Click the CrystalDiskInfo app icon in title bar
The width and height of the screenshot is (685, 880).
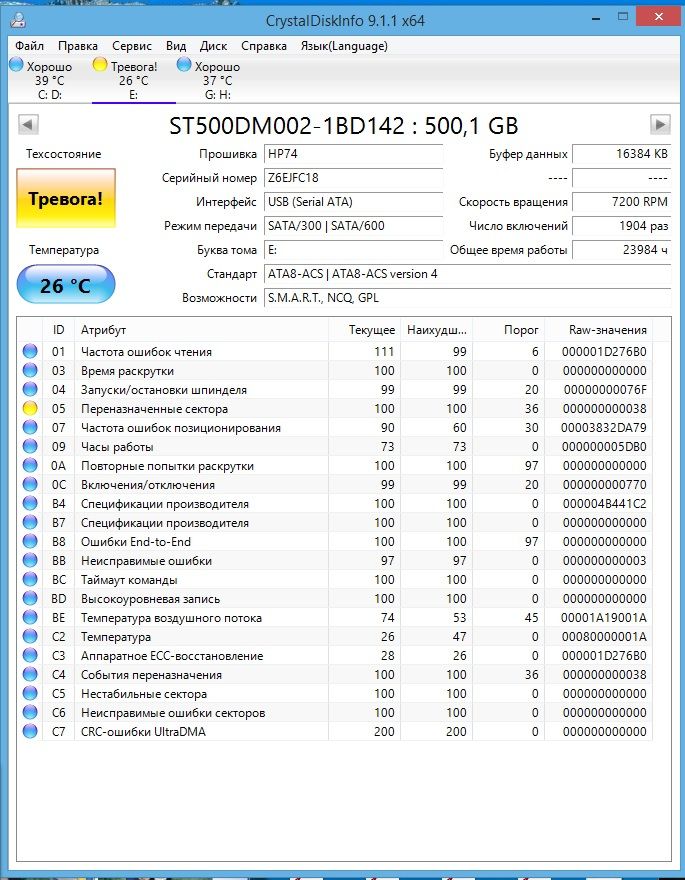tap(19, 21)
